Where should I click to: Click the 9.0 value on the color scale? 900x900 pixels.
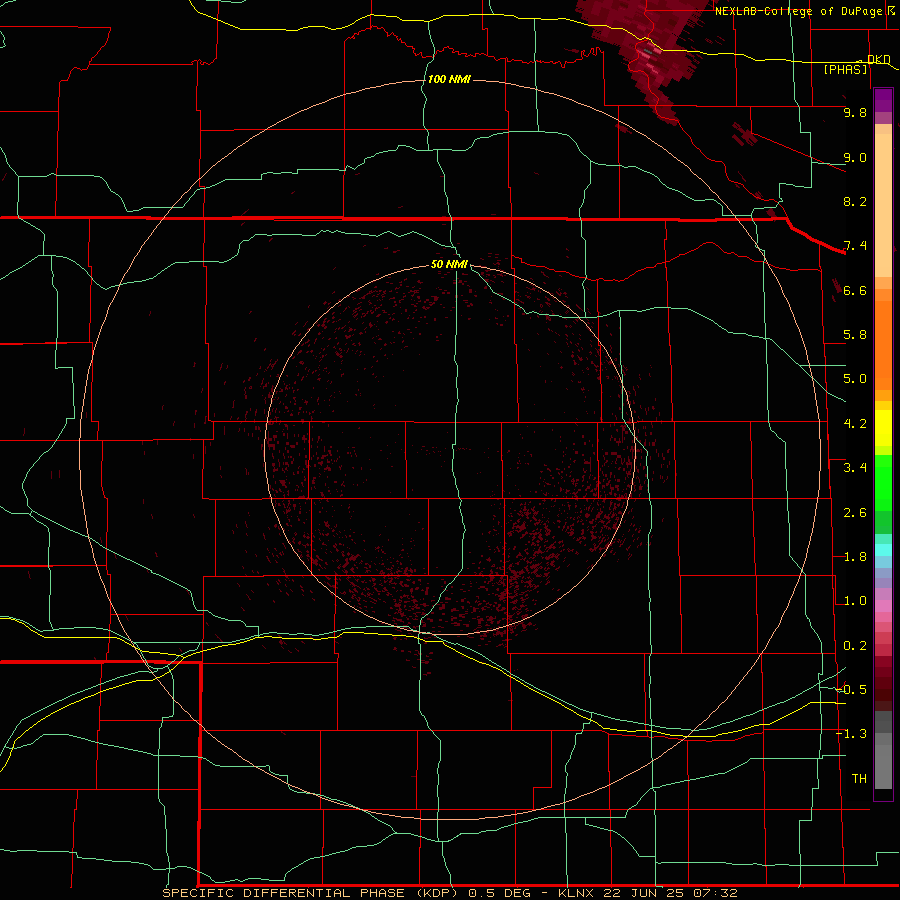click(855, 157)
